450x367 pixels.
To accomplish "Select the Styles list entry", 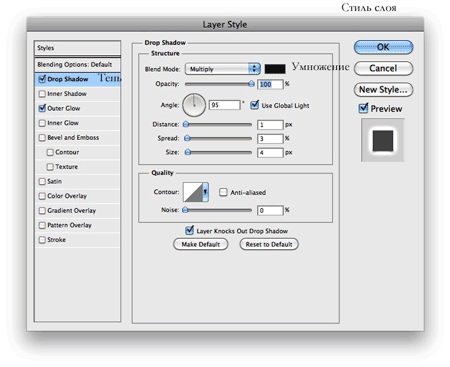I will pyautogui.click(x=77, y=48).
